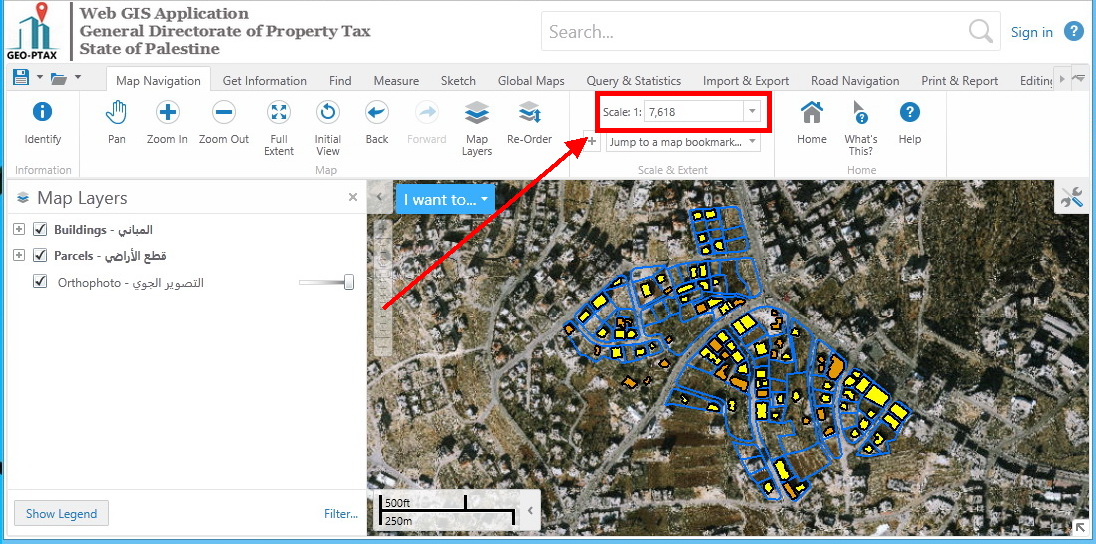
Task: Go to Home from the toolbar
Action: (x=812, y=123)
